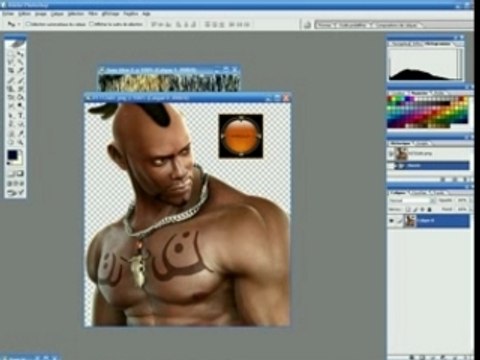Select the Rectangular Marquee tool
480x360 pixels.
[x=11, y=54]
